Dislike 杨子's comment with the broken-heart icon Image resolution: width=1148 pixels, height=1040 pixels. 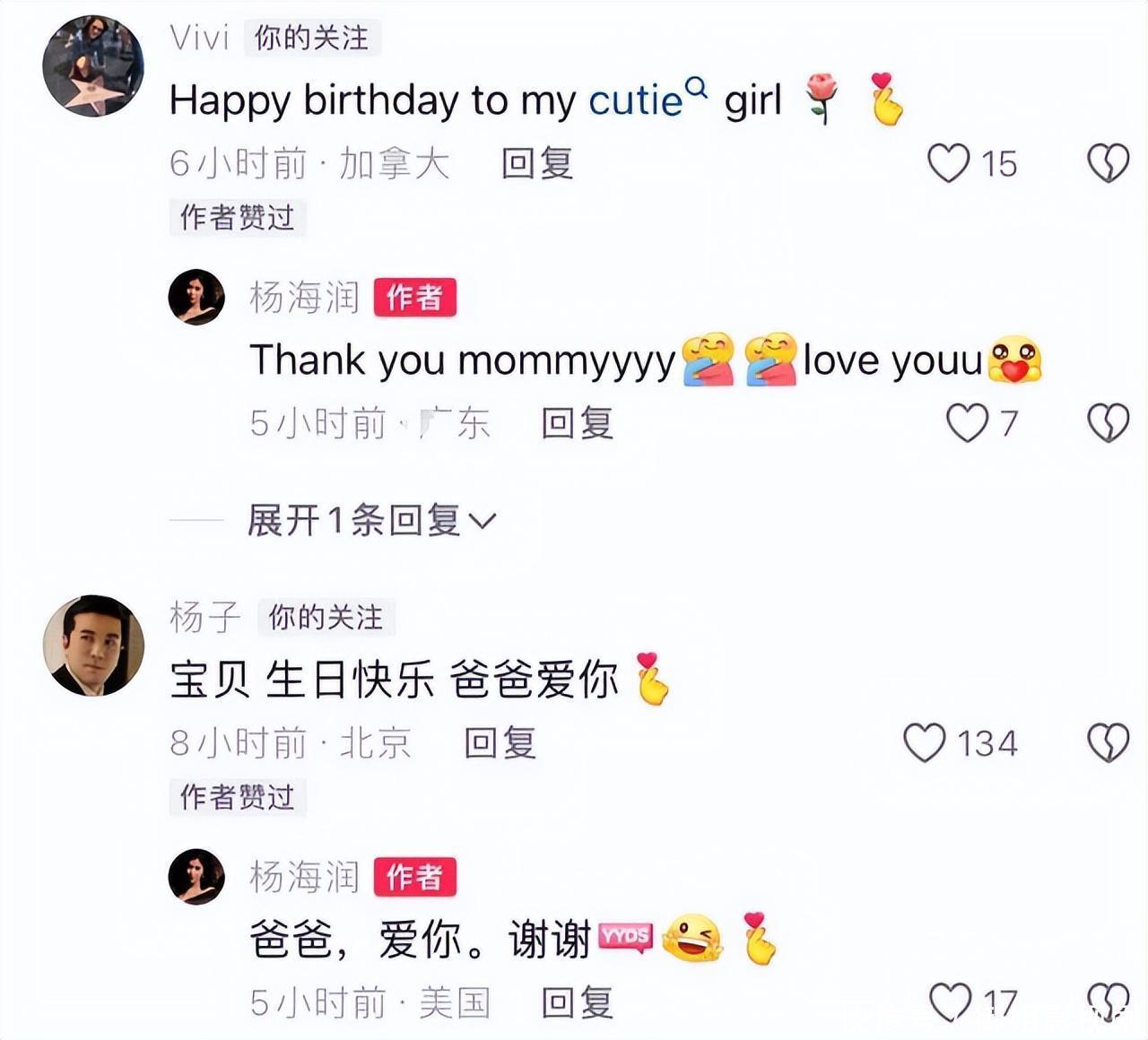click(1109, 742)
